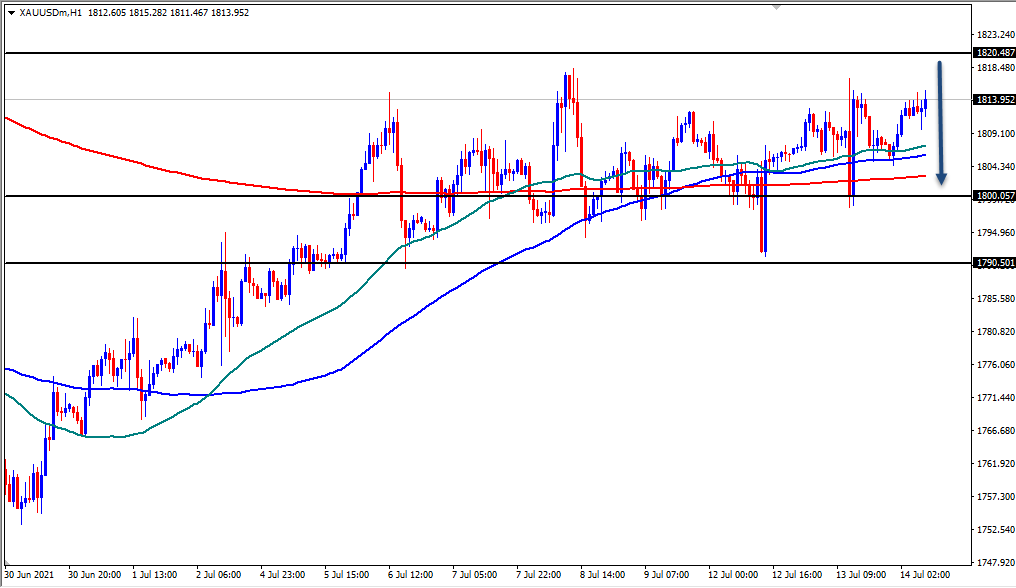Select the current price tag 1813.952
The width and height of the screenshot is (1016, 588).
tap(995, 100)
